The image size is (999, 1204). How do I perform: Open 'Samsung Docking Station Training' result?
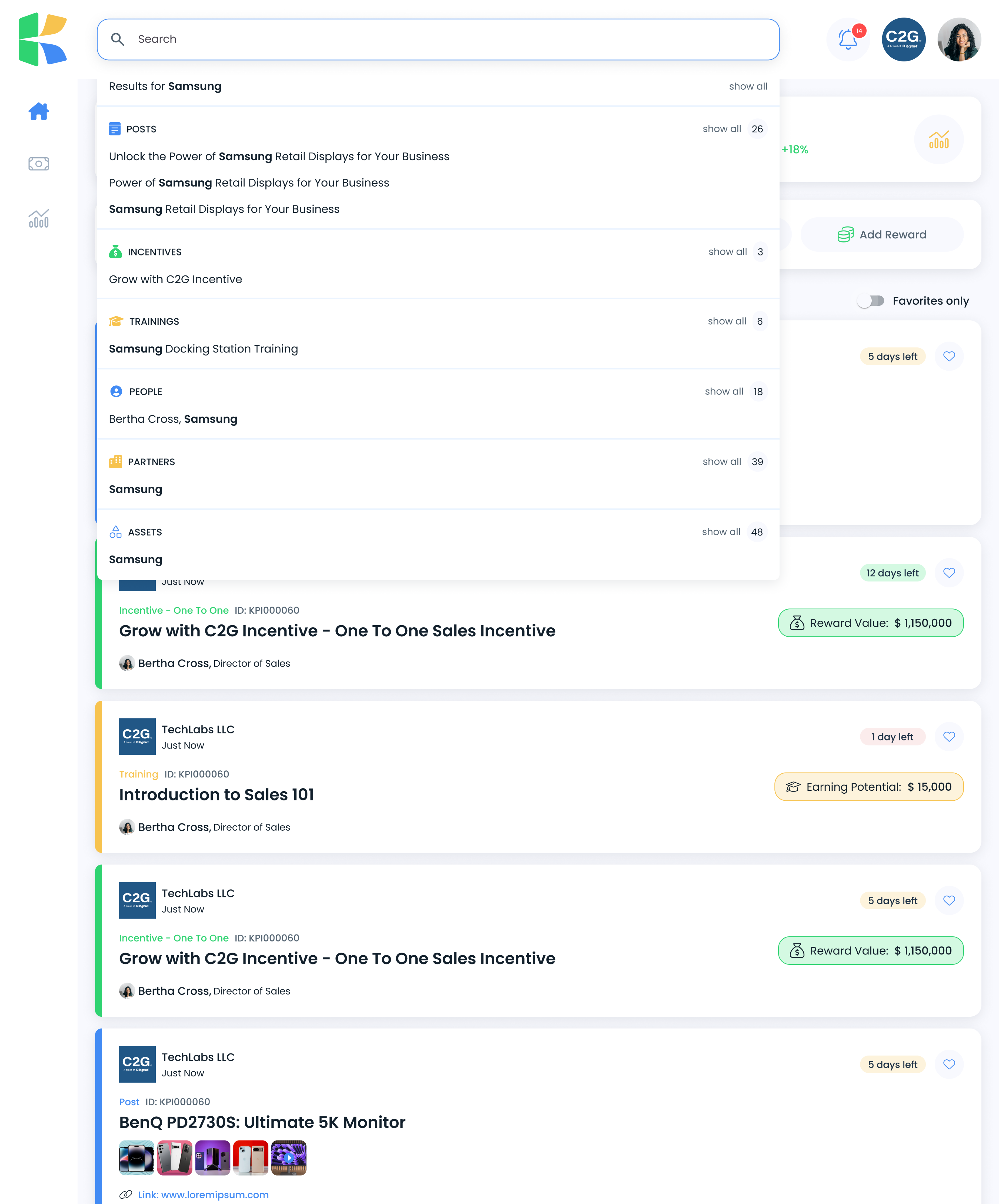(x=203, y=349)
